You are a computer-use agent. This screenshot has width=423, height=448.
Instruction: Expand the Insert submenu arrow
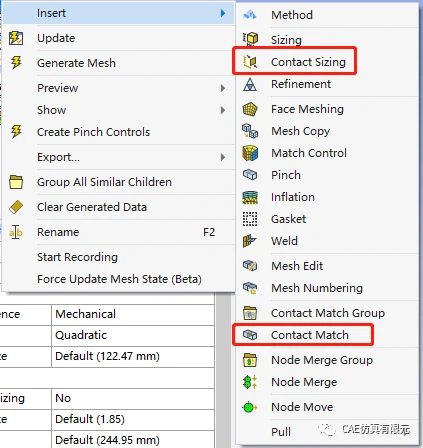[x=223, y=13]
